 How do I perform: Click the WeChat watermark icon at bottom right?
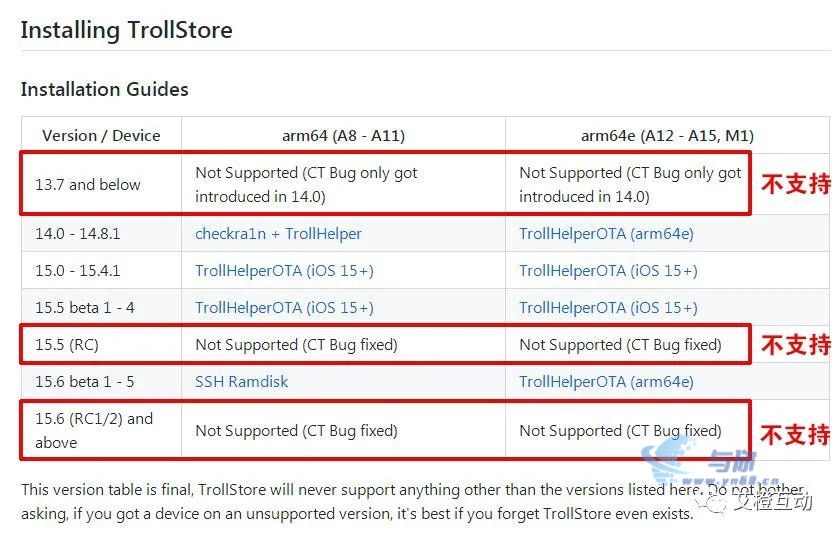coord(711,502)
